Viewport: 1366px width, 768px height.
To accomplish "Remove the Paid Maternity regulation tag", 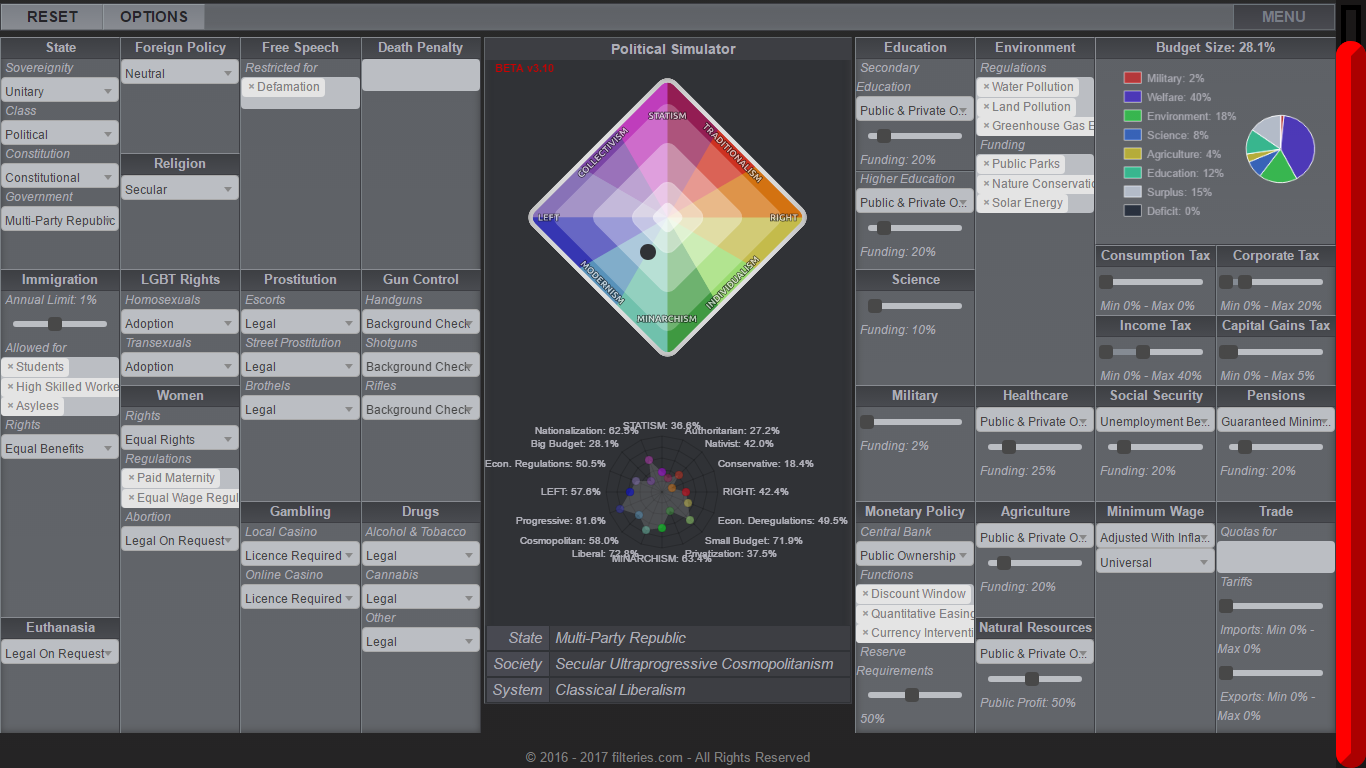I will [131, 478].
